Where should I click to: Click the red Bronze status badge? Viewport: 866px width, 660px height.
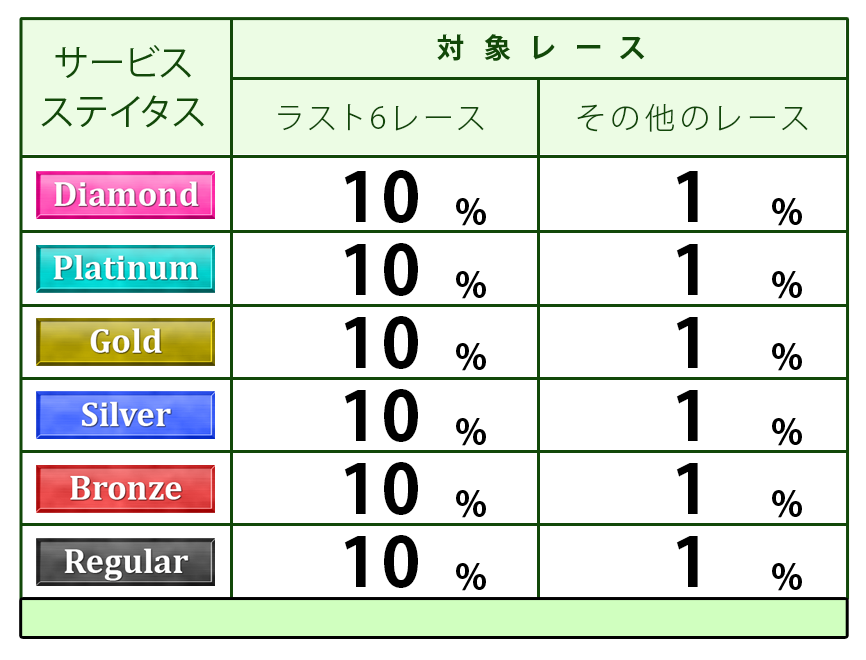125,489
